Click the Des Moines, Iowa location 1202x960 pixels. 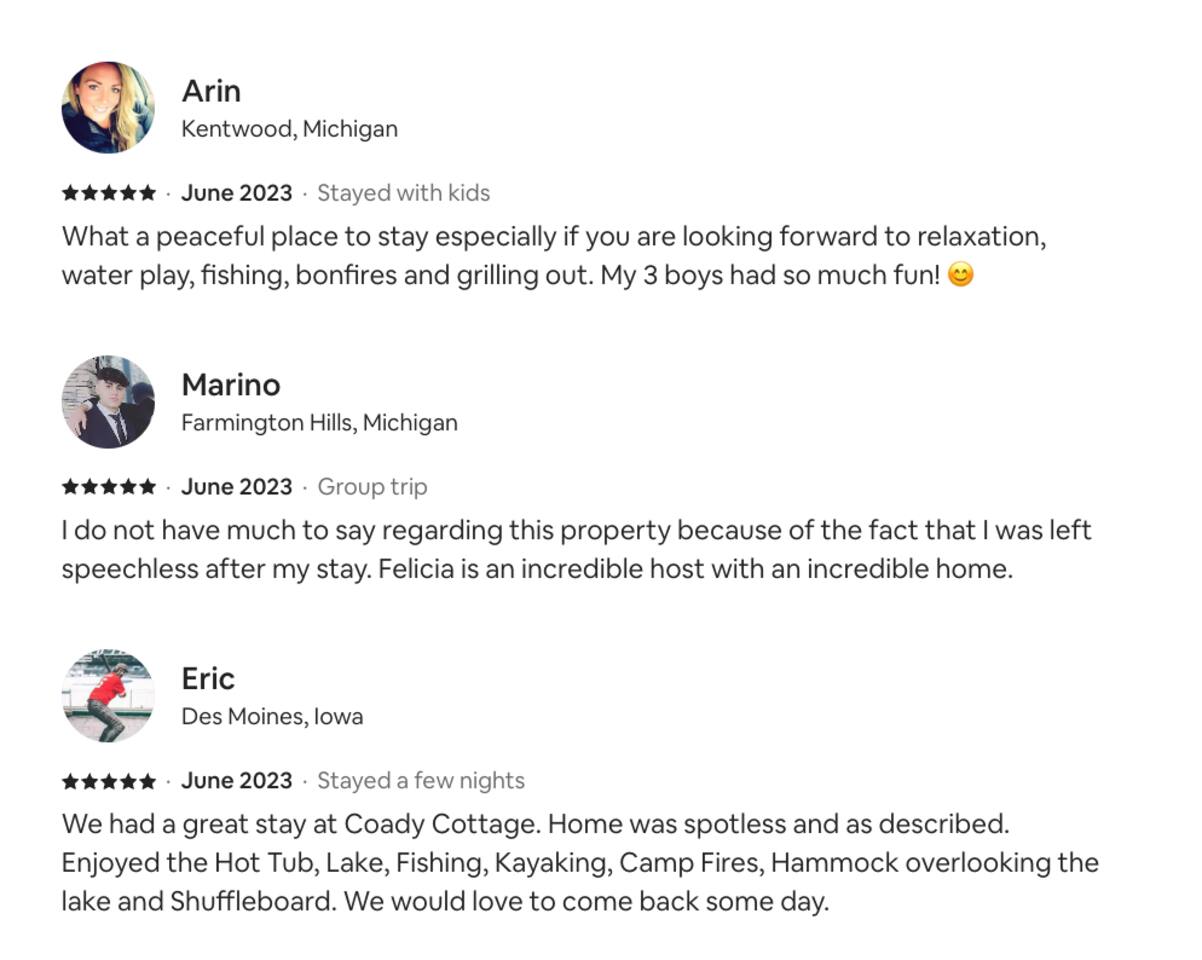coord(272,717)
